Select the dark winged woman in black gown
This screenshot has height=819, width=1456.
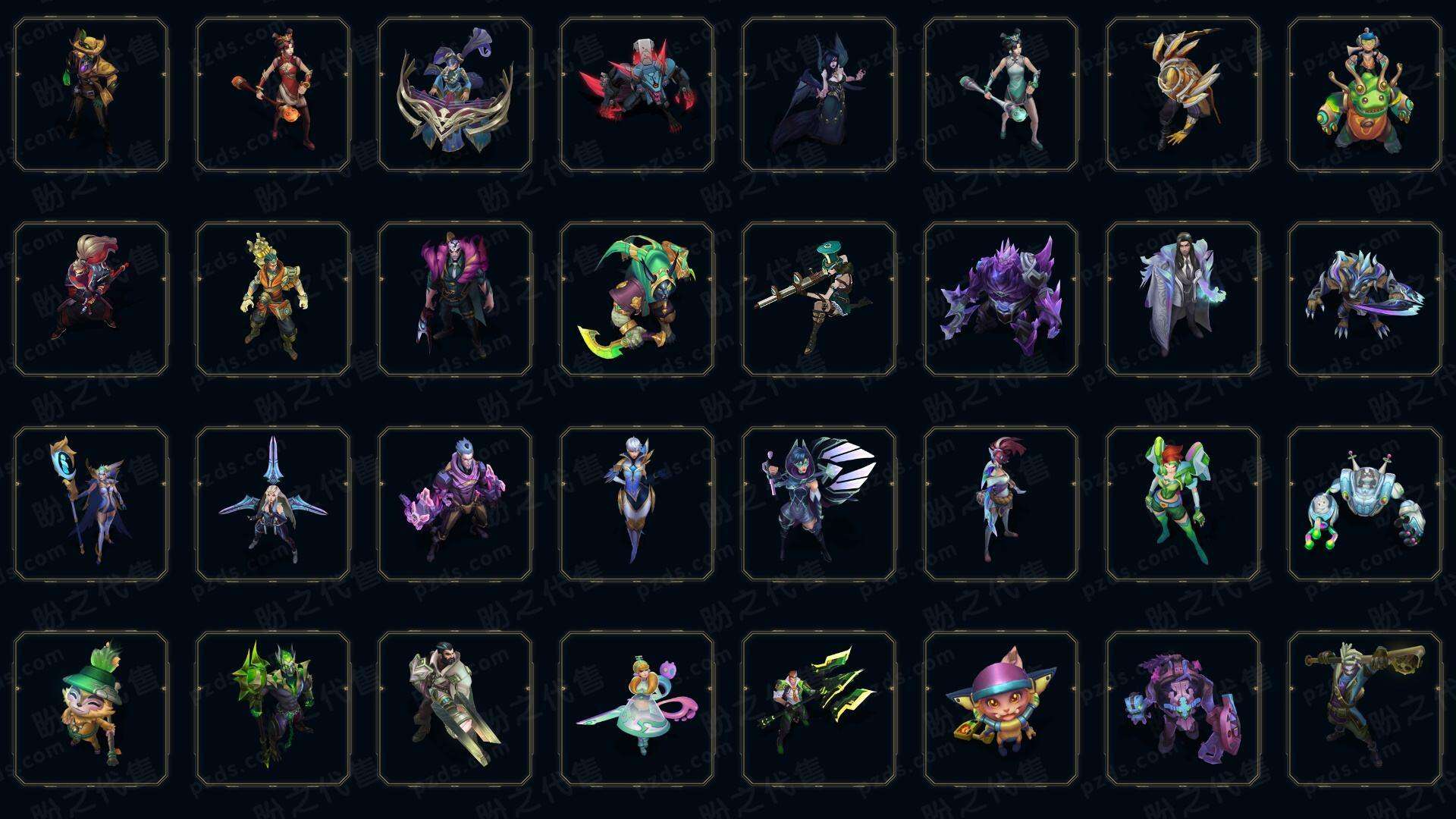(819, 94)
